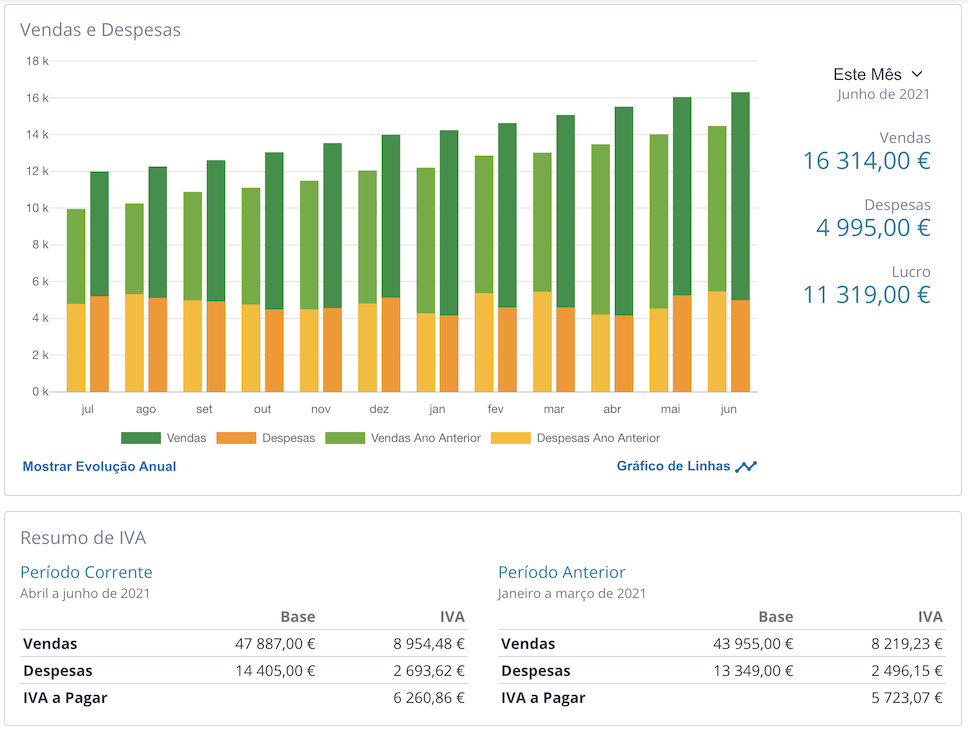Select Vendas row in Período Corrente table
This screenshot has width=968, height=732.
point(244,644)
